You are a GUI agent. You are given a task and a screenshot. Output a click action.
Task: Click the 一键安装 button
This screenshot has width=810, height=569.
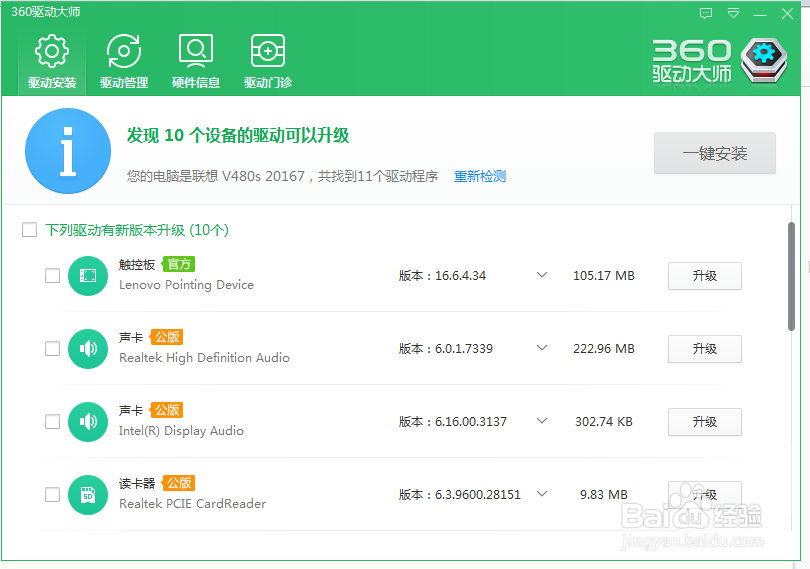coord(715,153)
